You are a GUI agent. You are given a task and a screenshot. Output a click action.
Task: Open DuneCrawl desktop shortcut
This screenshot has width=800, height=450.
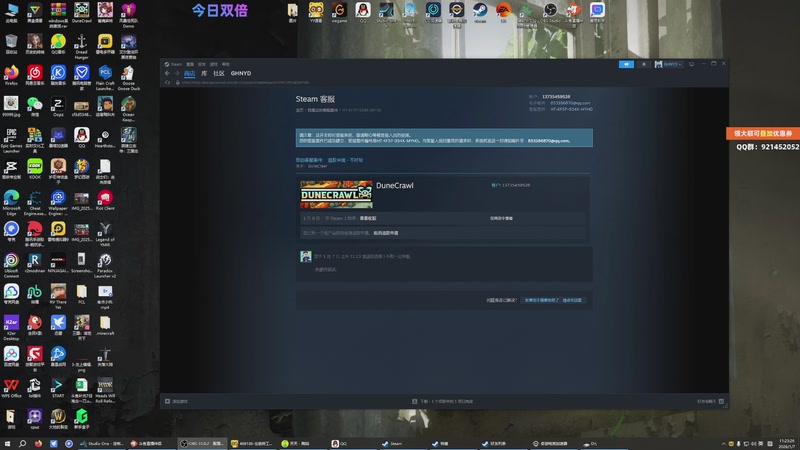(82, 13)
